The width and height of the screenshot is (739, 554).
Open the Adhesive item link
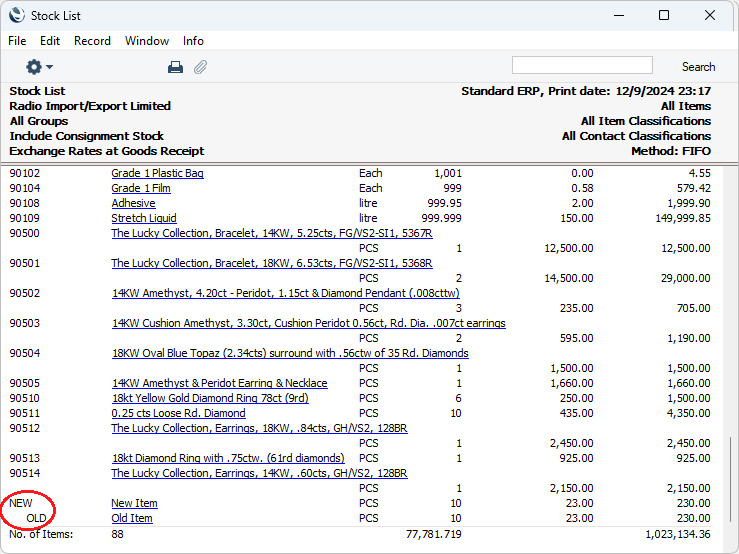133,203
